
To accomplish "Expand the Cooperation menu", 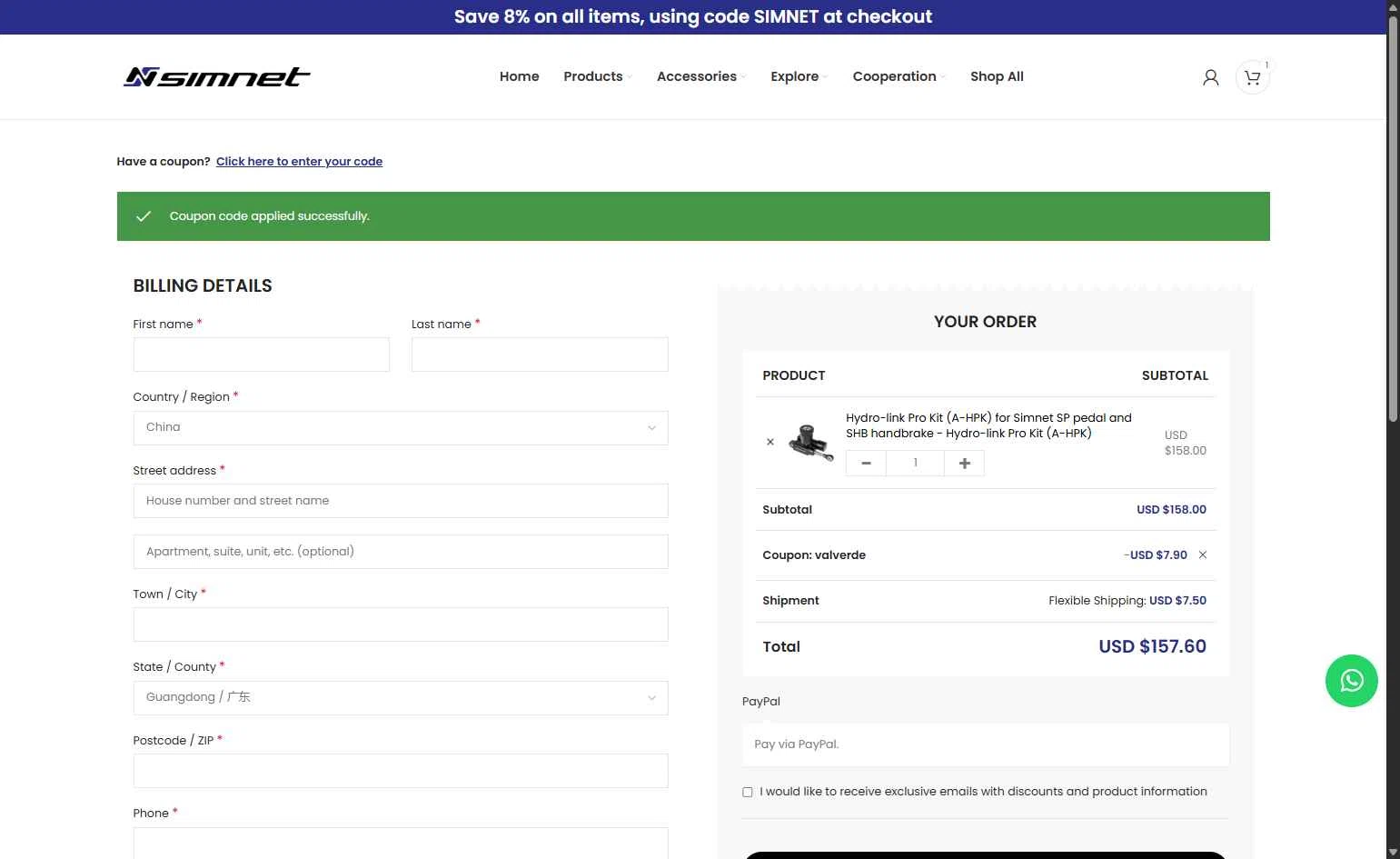I will (x=899, y=76).
